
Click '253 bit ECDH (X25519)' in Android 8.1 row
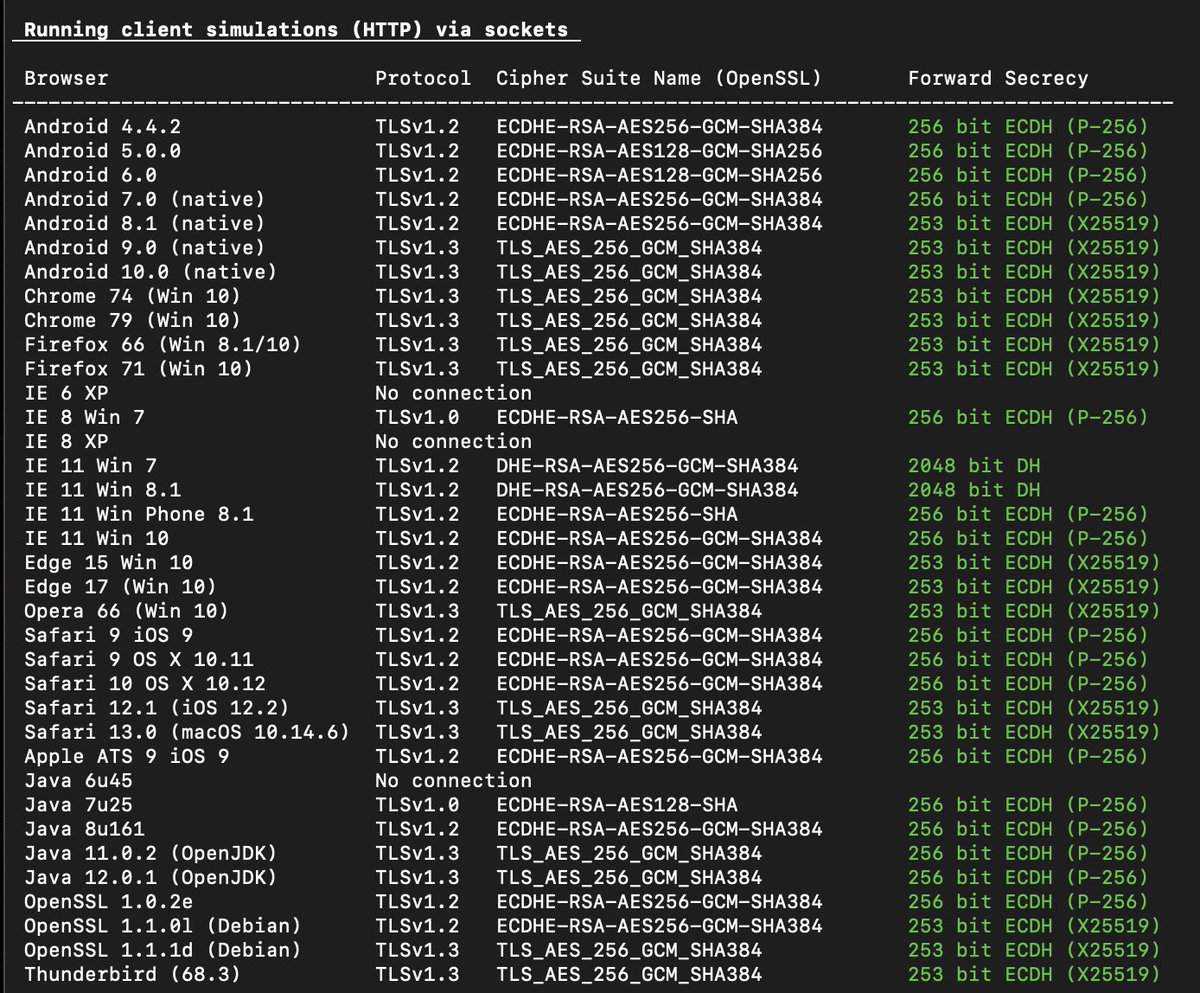click(x=1034, y=223)
